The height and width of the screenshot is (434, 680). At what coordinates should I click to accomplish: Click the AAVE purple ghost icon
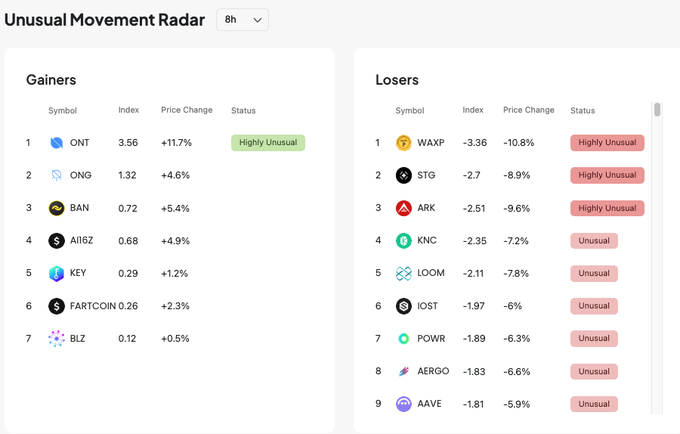pyautogui.click(x=404, y=404)
